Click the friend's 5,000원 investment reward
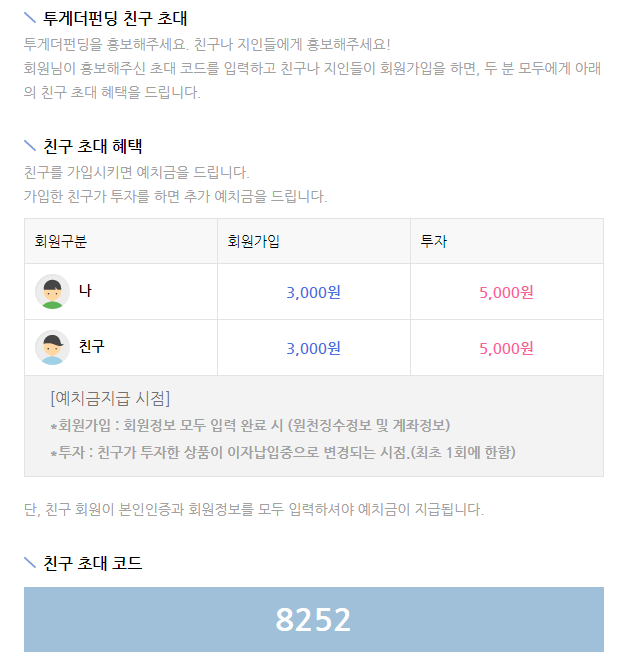The height and width of the screenshot is (670, 627). [x=506, y=348]
